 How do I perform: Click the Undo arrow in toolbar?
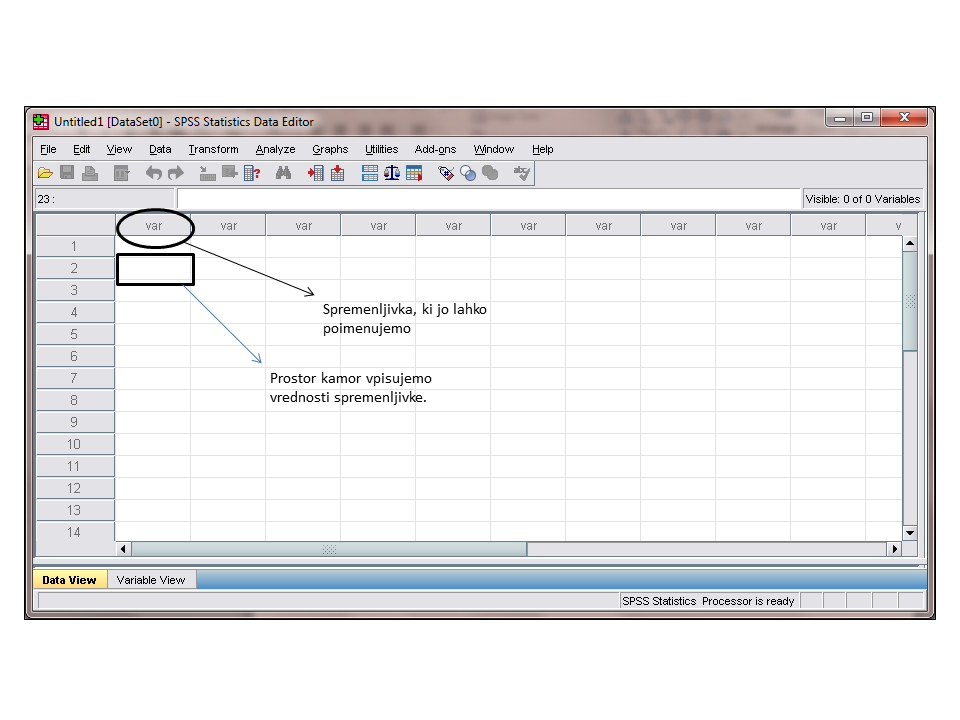154,173
